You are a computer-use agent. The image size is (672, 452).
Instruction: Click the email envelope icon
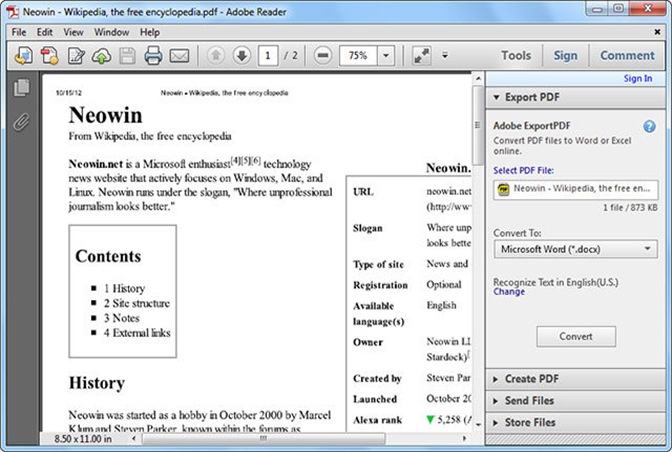coord(179,56)
